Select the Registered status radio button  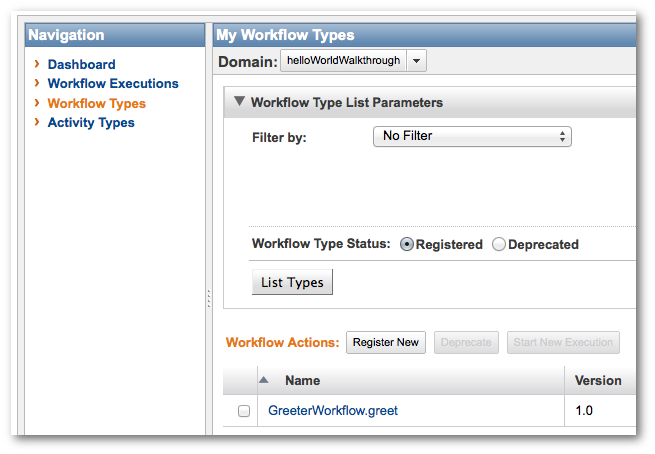406,244
